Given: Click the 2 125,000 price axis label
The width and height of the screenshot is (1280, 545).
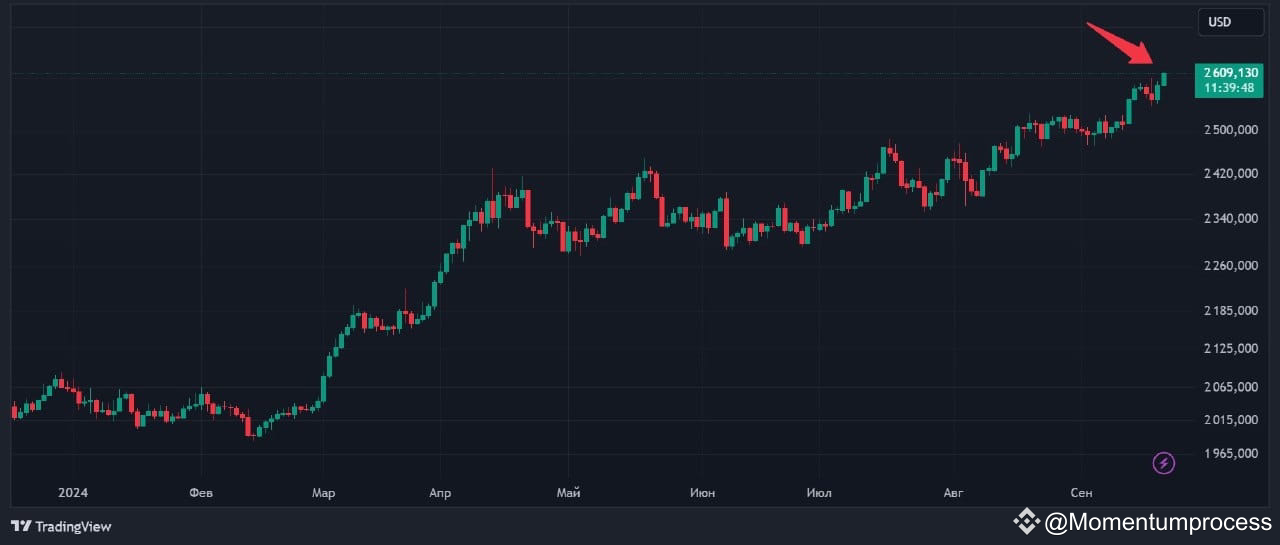Looking at the screenshot, I should pyautogui.click(x=1230, y=349).
